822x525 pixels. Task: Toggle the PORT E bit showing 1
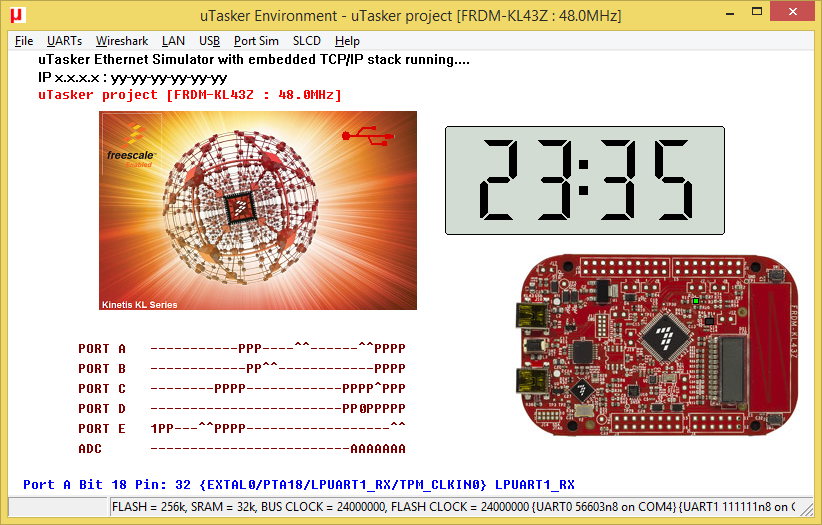pyautogui.click(x=154, y=429)
